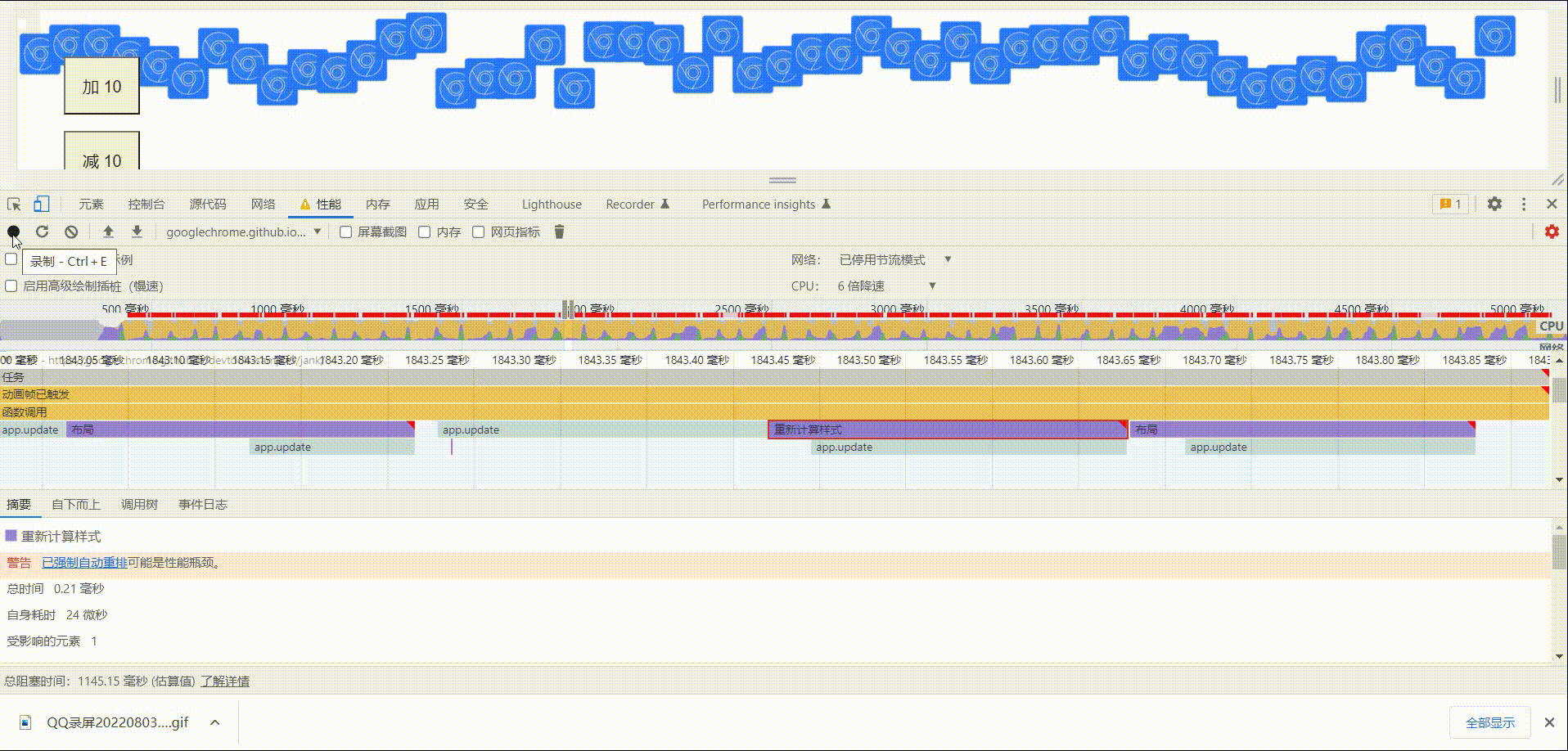Click the GIF file icon in the downloads bar
The image size is (1568, 751).
pyautogui.click(x=25, y=722)
